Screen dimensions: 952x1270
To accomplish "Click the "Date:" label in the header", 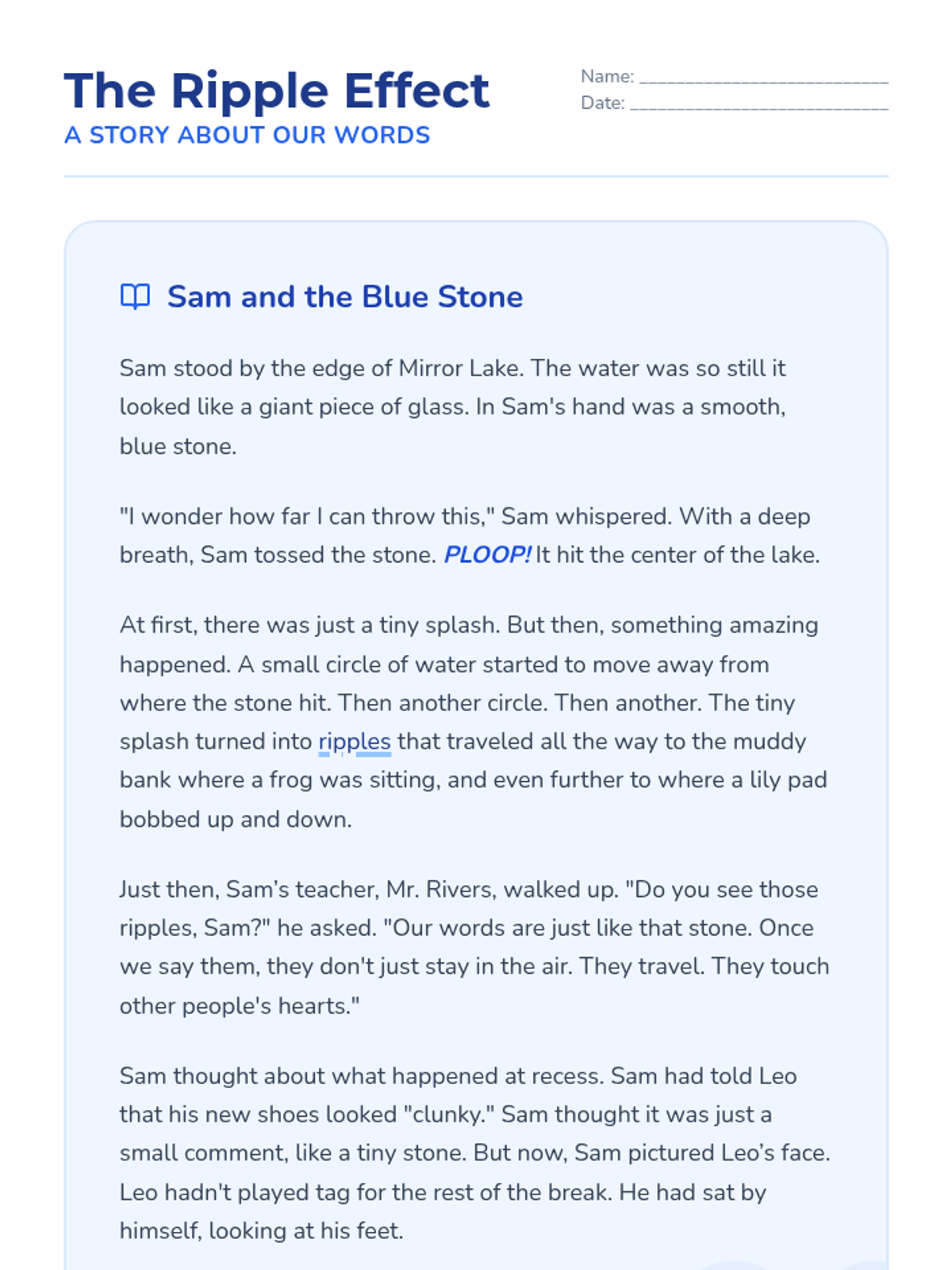I will (602, 103).
